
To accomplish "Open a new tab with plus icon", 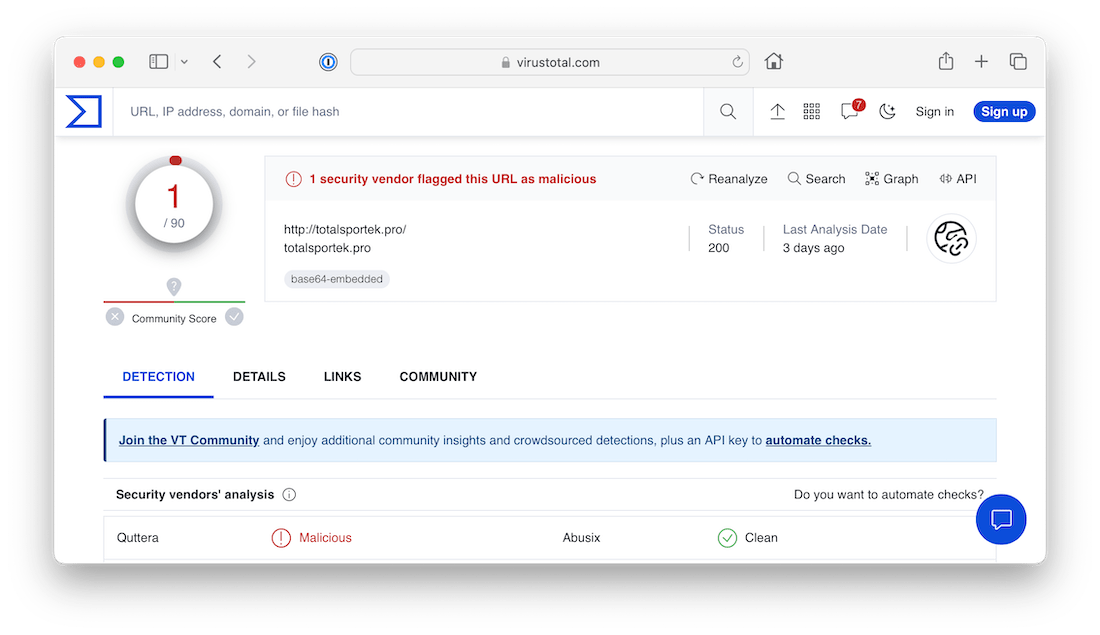I will pos(981,62).
